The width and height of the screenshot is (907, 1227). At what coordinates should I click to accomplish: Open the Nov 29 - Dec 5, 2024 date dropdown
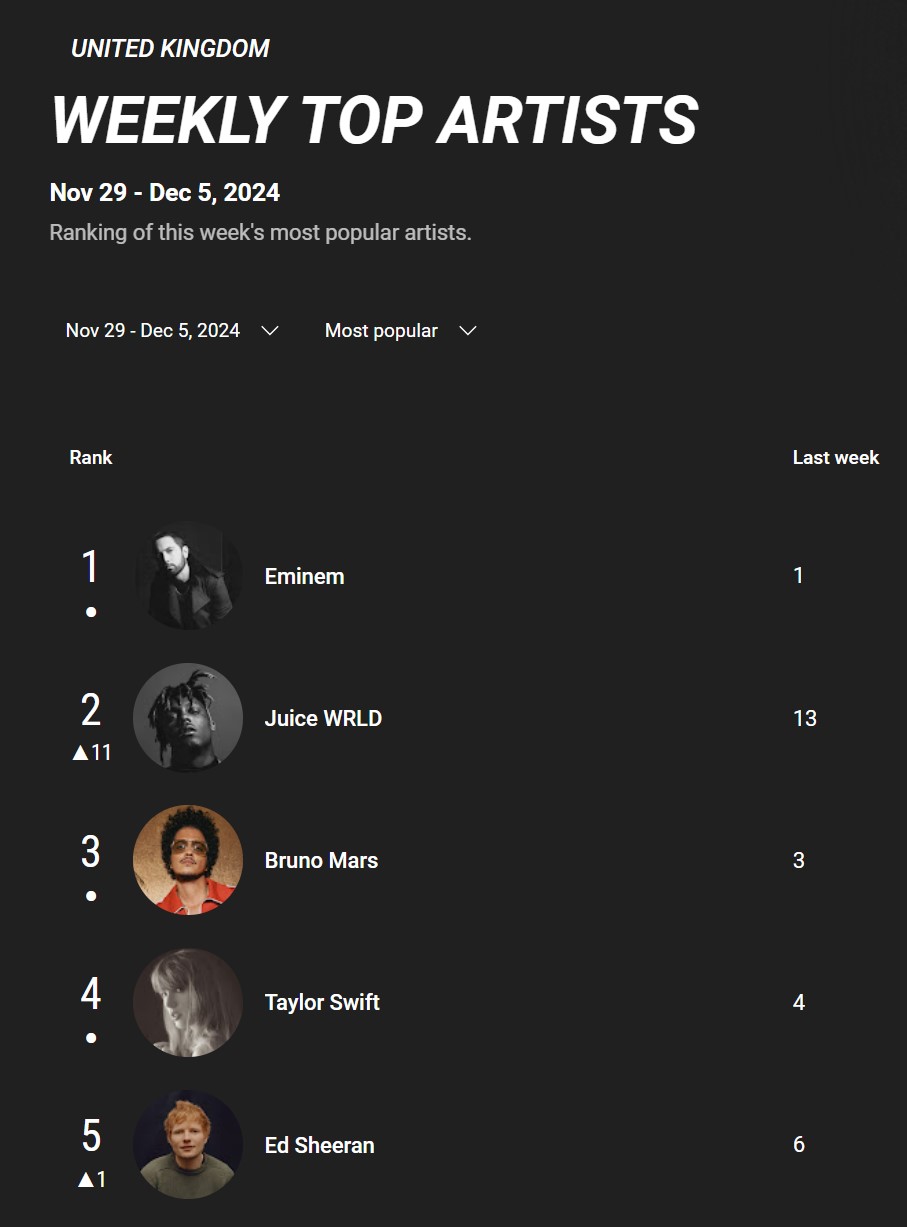point(171,331)
